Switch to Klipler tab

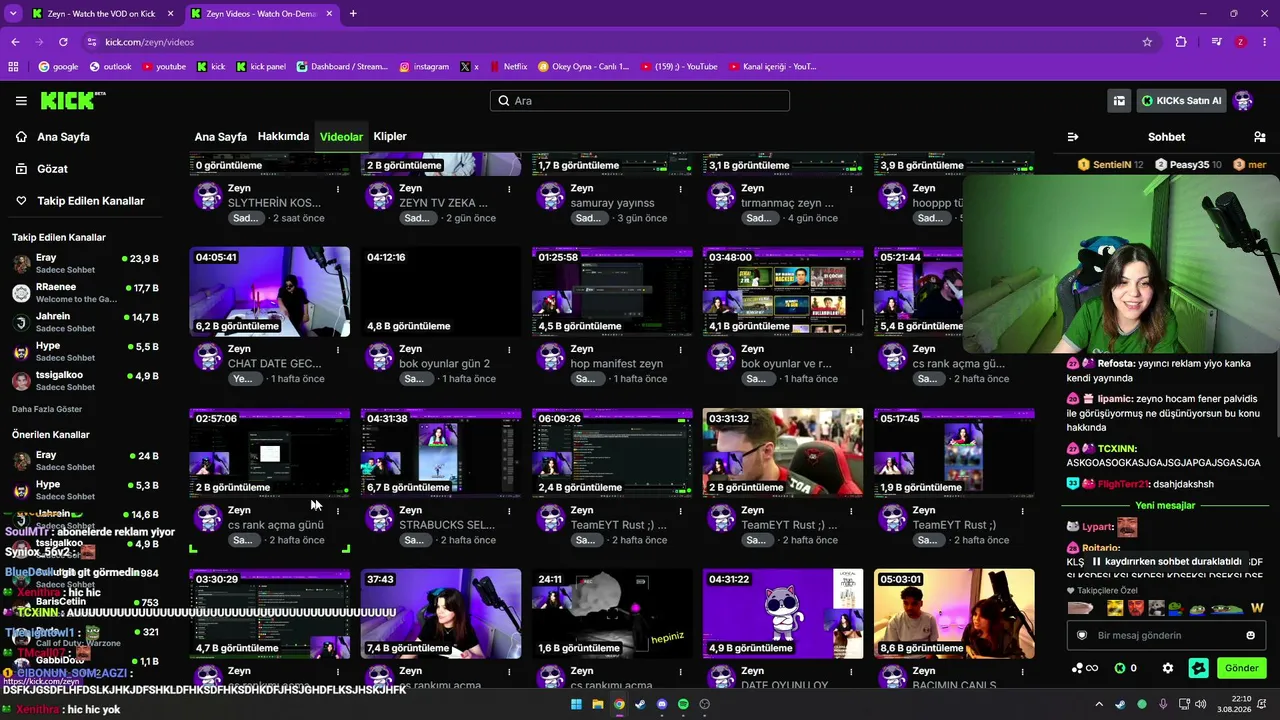[x=390, y=136]
